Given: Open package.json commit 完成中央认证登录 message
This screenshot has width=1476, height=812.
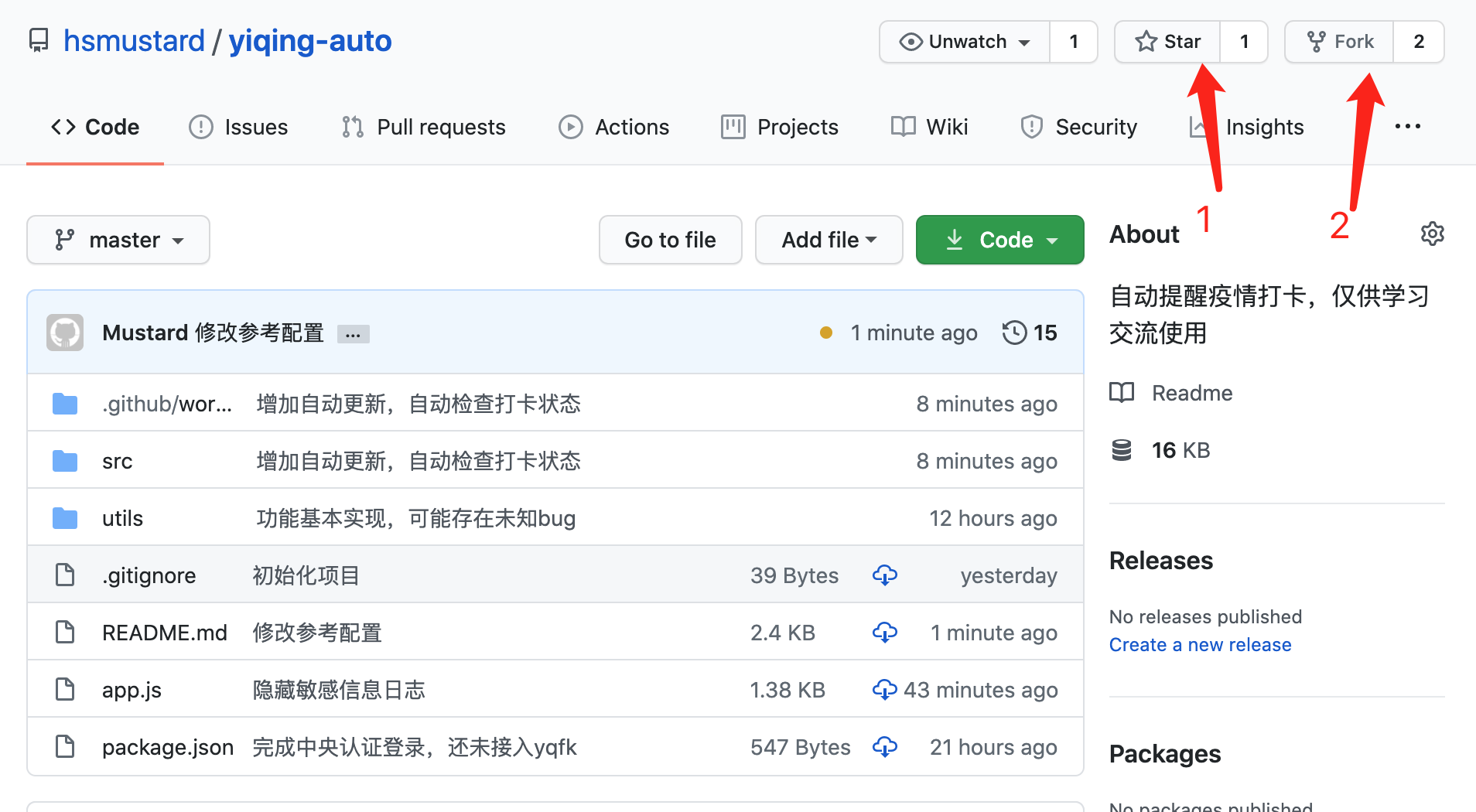Looking at the screenshot, I should click(415, 747).
